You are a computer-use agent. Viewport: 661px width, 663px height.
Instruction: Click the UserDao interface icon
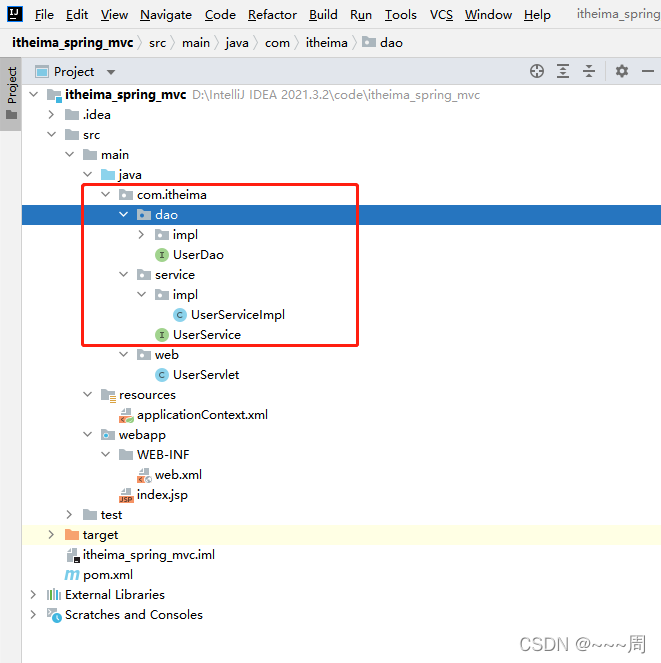(x=162, y=255)
